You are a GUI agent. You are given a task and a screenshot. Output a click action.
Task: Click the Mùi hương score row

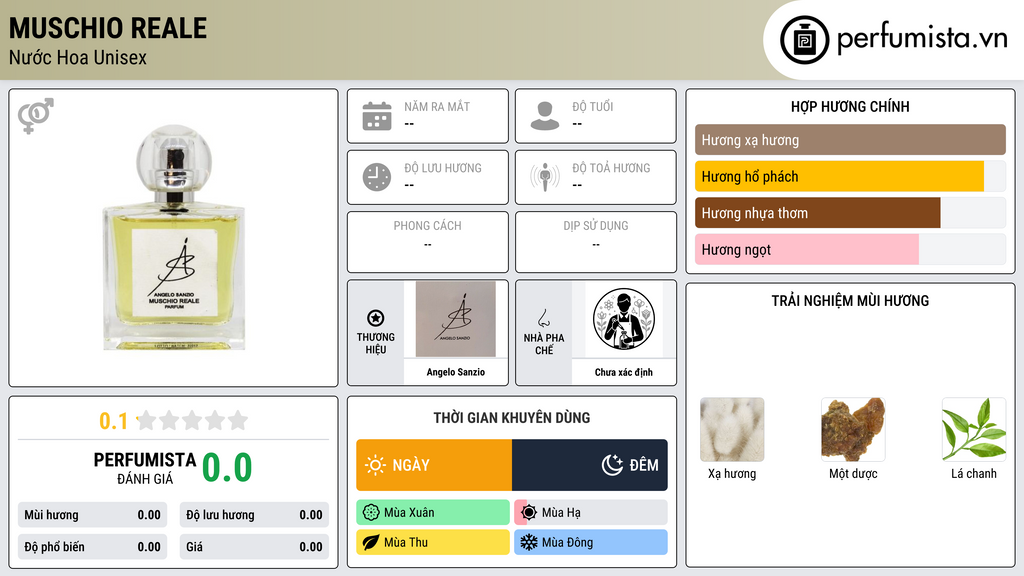pos(92,515)
